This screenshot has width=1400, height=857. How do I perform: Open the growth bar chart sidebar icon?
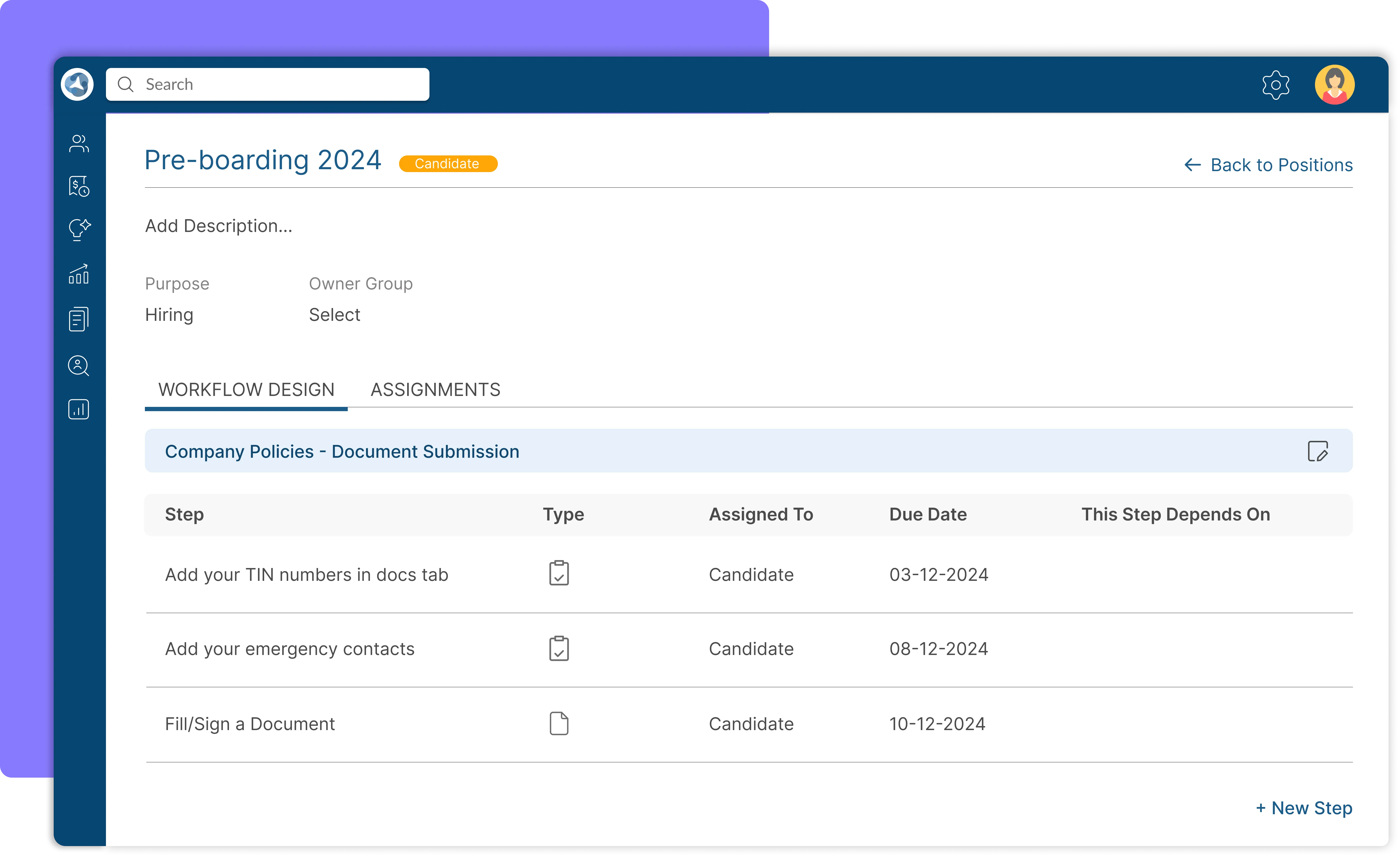pyautogui.click(x=78, y=274)
